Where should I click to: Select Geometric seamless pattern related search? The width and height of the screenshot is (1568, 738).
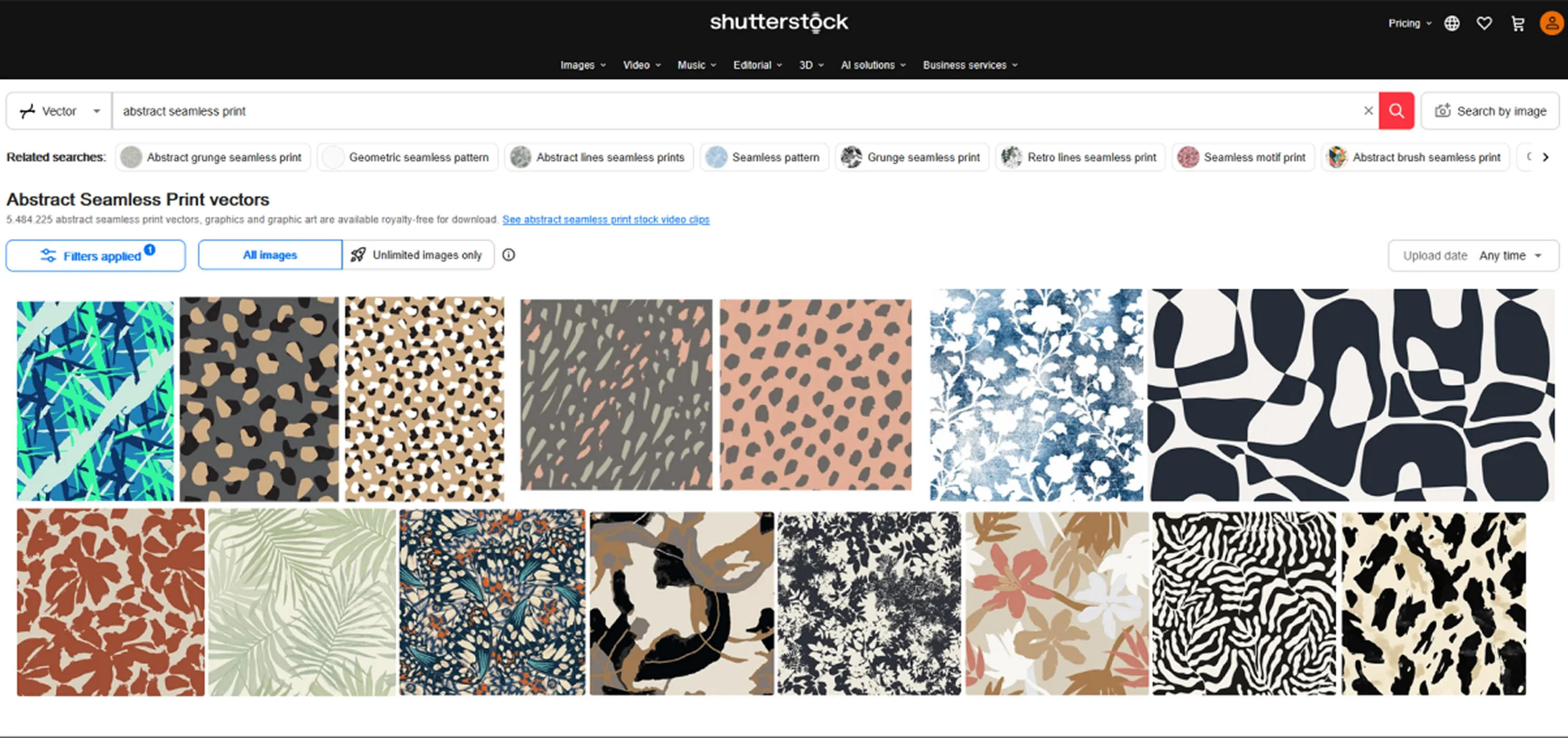pyautogui.click(x=407, y=157)
